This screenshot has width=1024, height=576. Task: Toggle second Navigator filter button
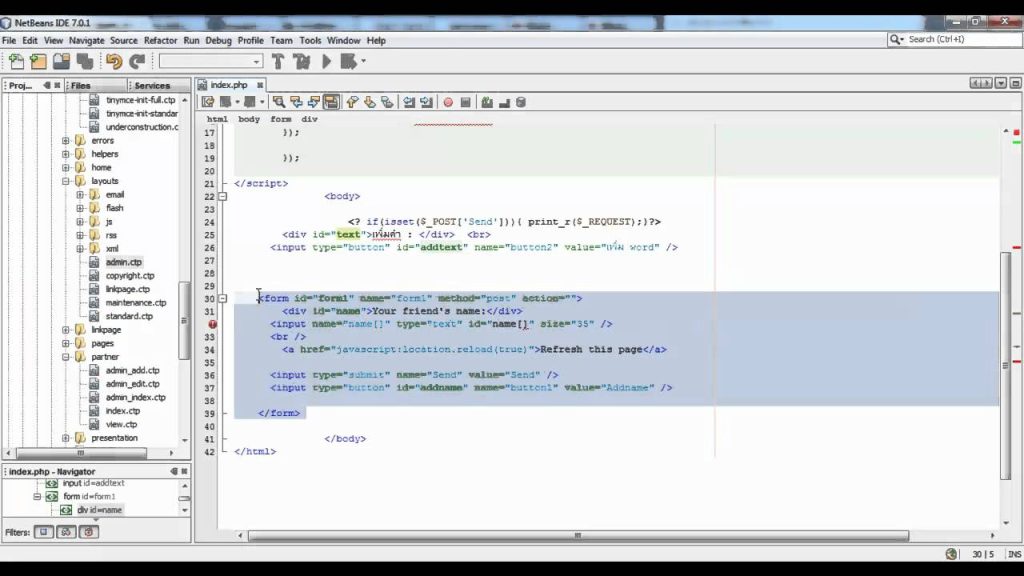click(x=66, y=532)
